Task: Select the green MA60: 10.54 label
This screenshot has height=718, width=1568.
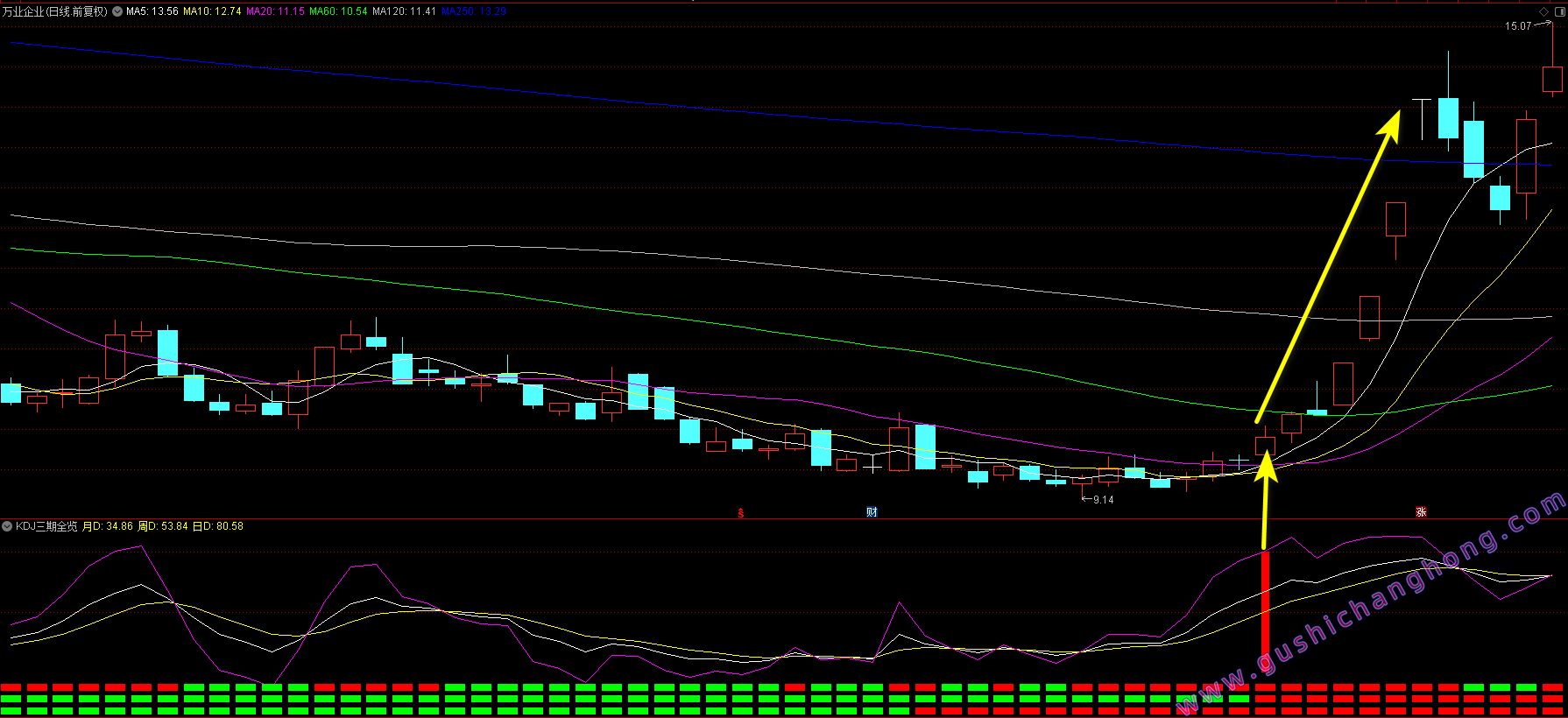Action: tap(338, 11)
